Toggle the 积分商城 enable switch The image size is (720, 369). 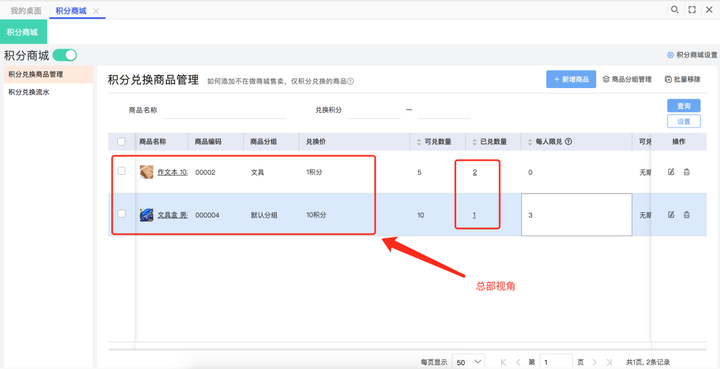click(x=65, y=56)
